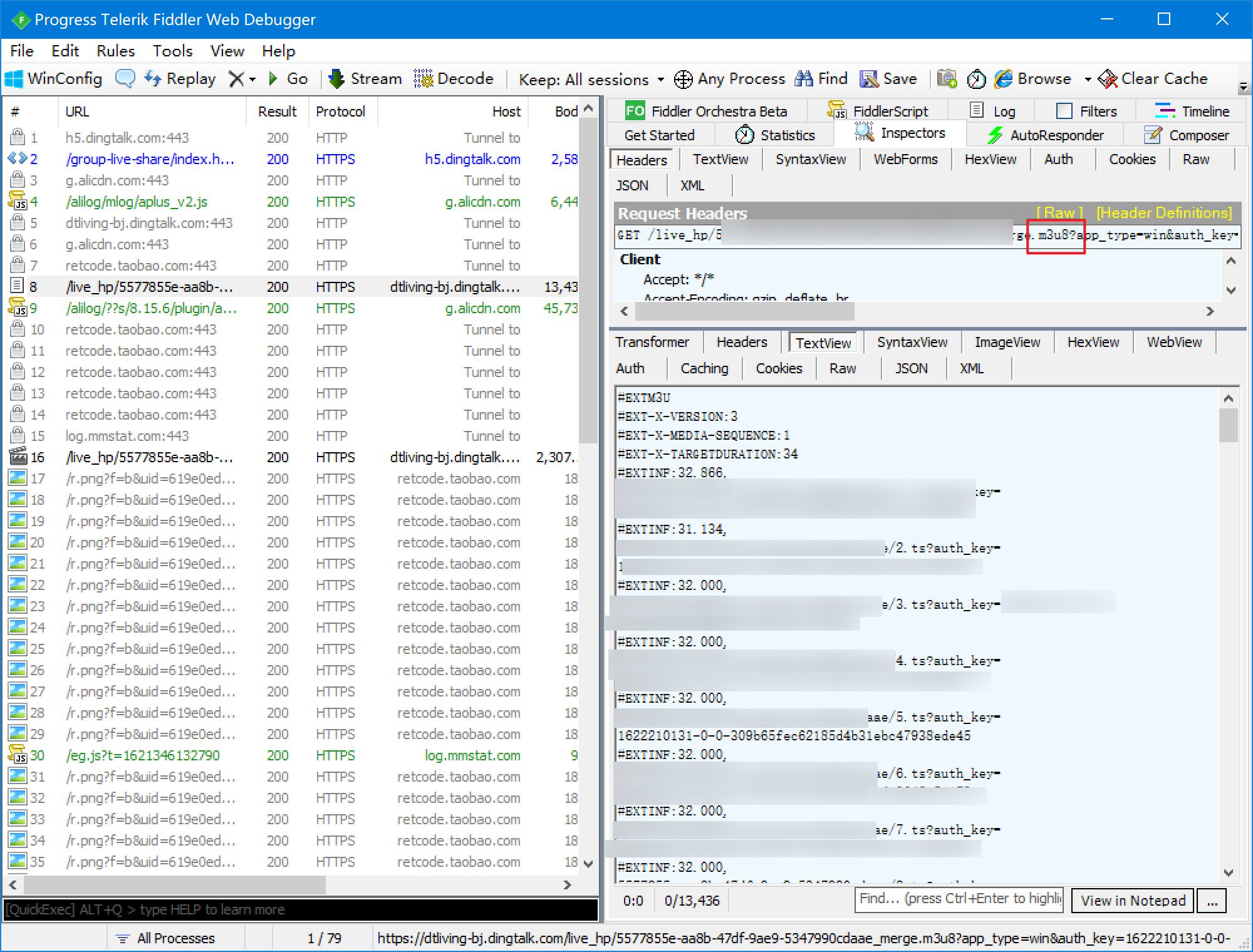The width and height of the screenshot is (1253, 952).
Task: Select session 1 h5.dingtalk.com tunnel lock icon
Action: [17, 138]
